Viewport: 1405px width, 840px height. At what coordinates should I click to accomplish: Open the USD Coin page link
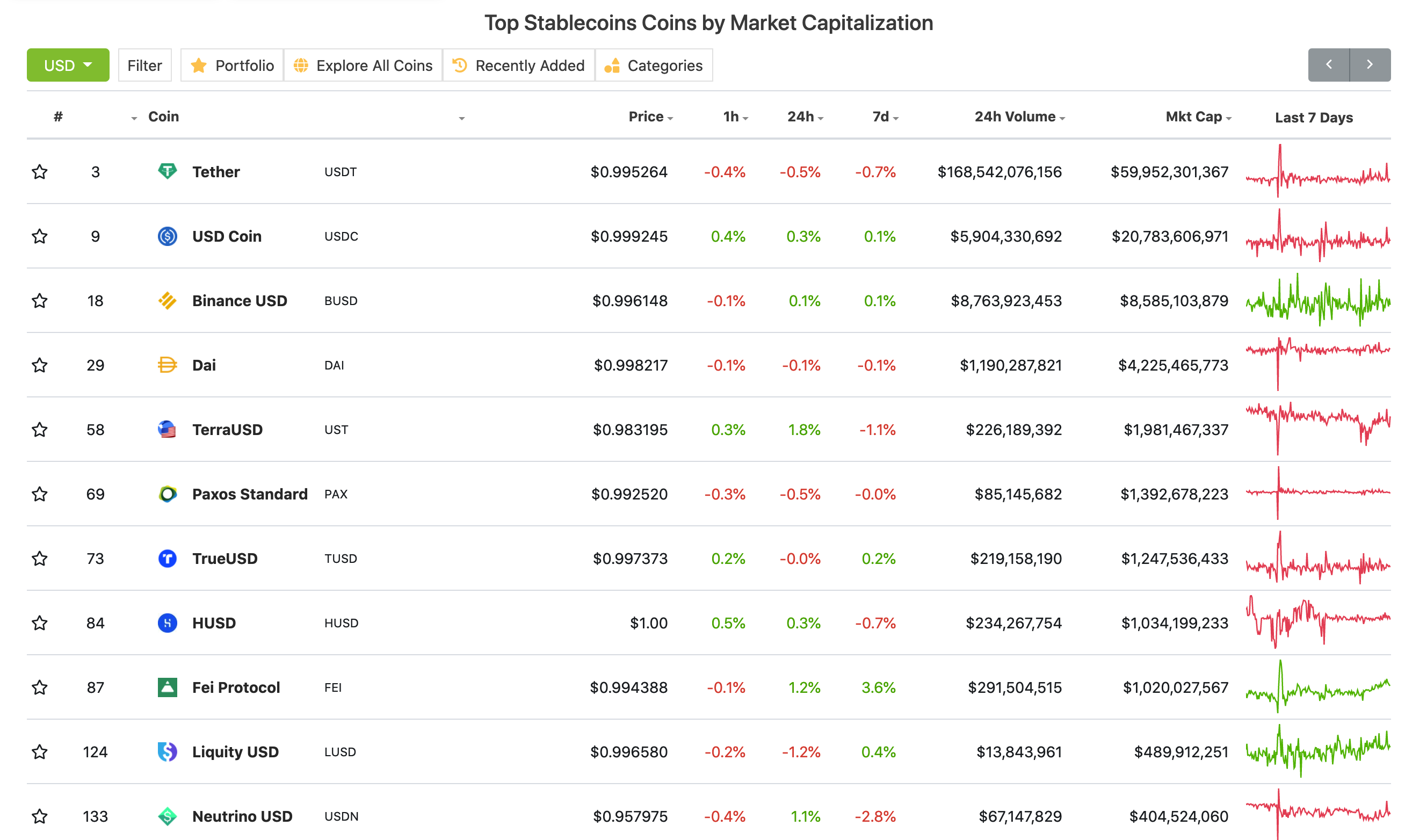click(226, 236)
